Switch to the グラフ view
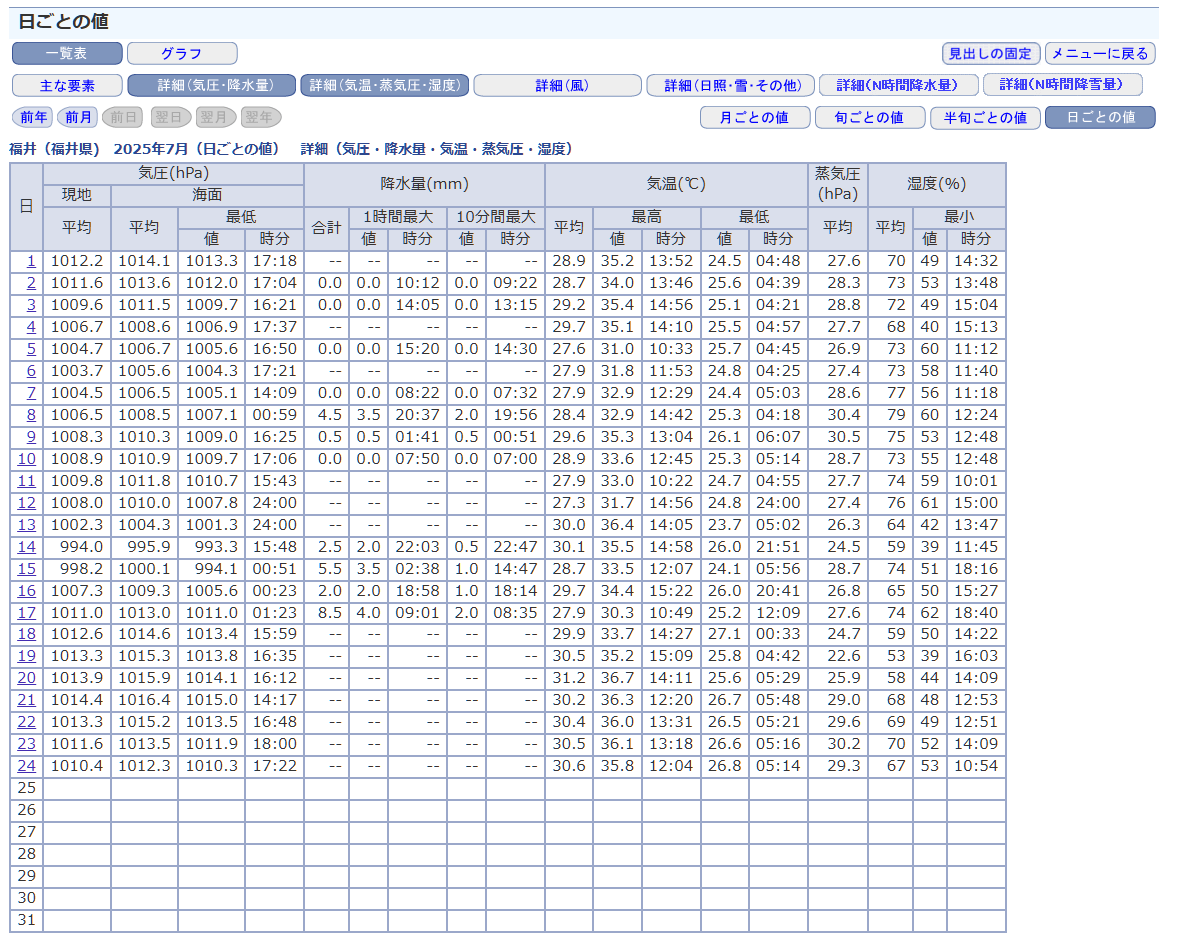The height and width of the screenshot is (939, 1181). pyautogui.click(x=182, y=53)
